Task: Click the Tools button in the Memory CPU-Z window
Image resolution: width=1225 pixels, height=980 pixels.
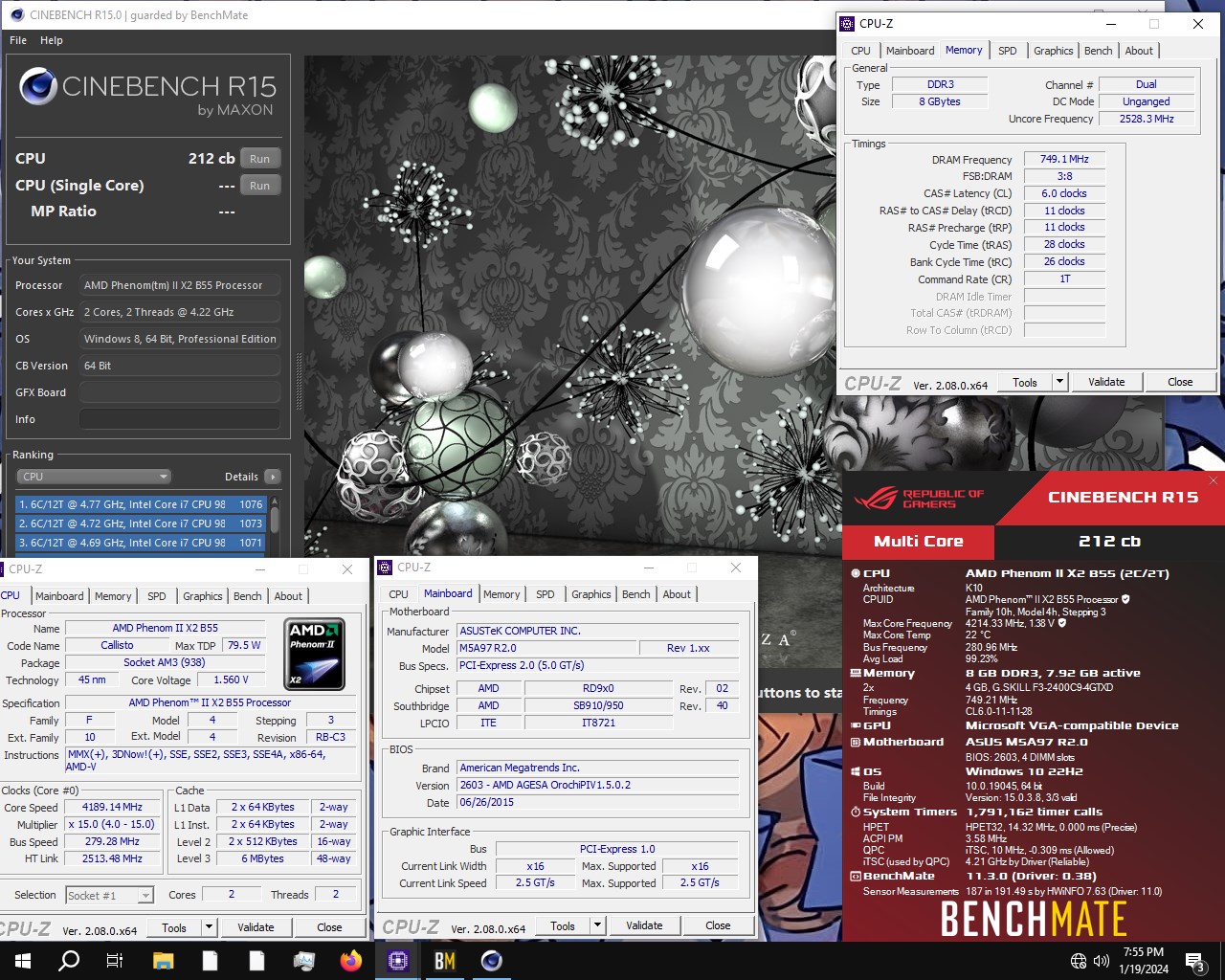Action: [x=1025, y=382]
